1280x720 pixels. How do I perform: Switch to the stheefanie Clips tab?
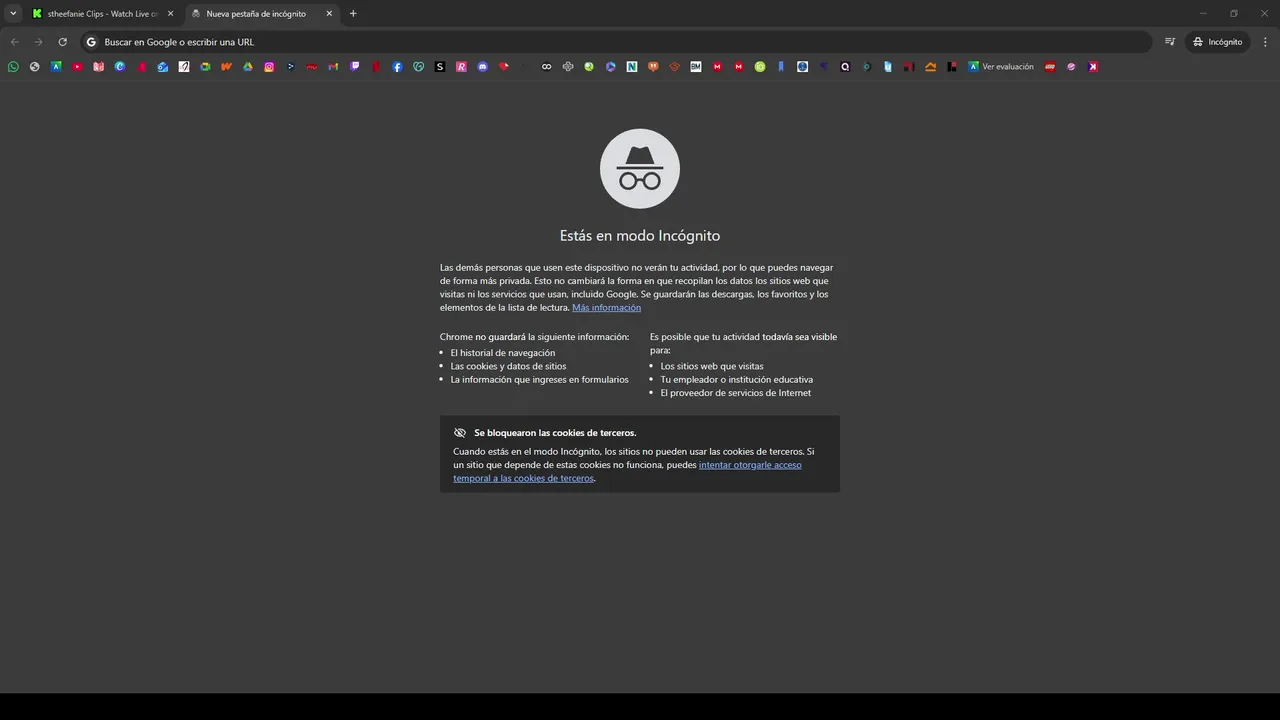click(x=103, y=14)
